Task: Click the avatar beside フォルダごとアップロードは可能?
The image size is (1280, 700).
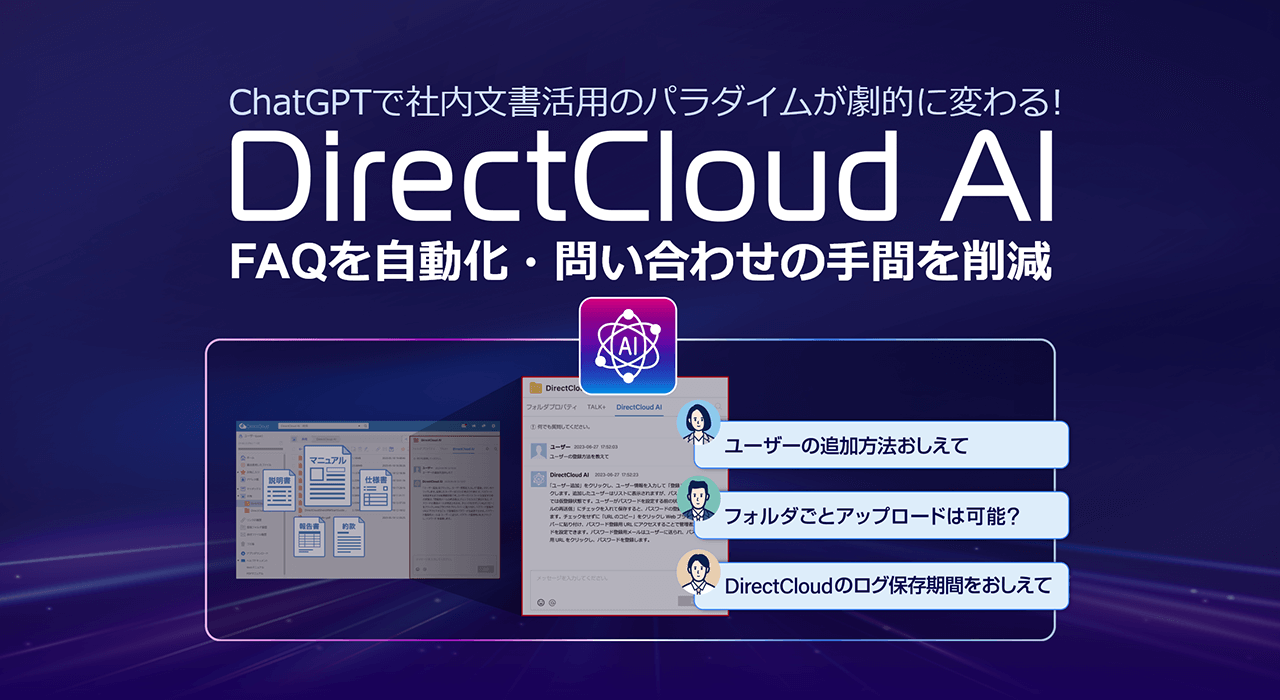Action: (x=699, y=499)
